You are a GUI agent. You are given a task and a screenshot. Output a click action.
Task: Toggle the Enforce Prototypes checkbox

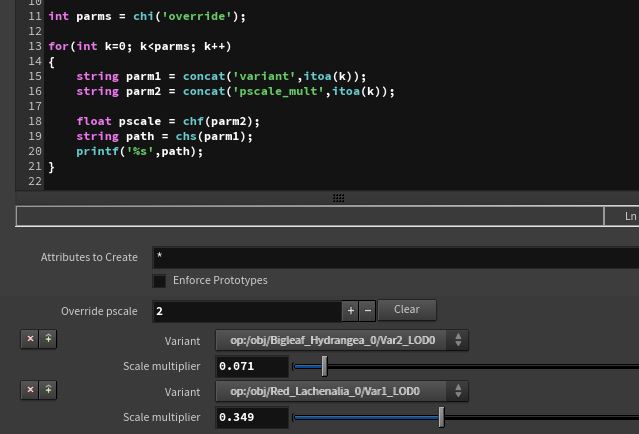159,281
